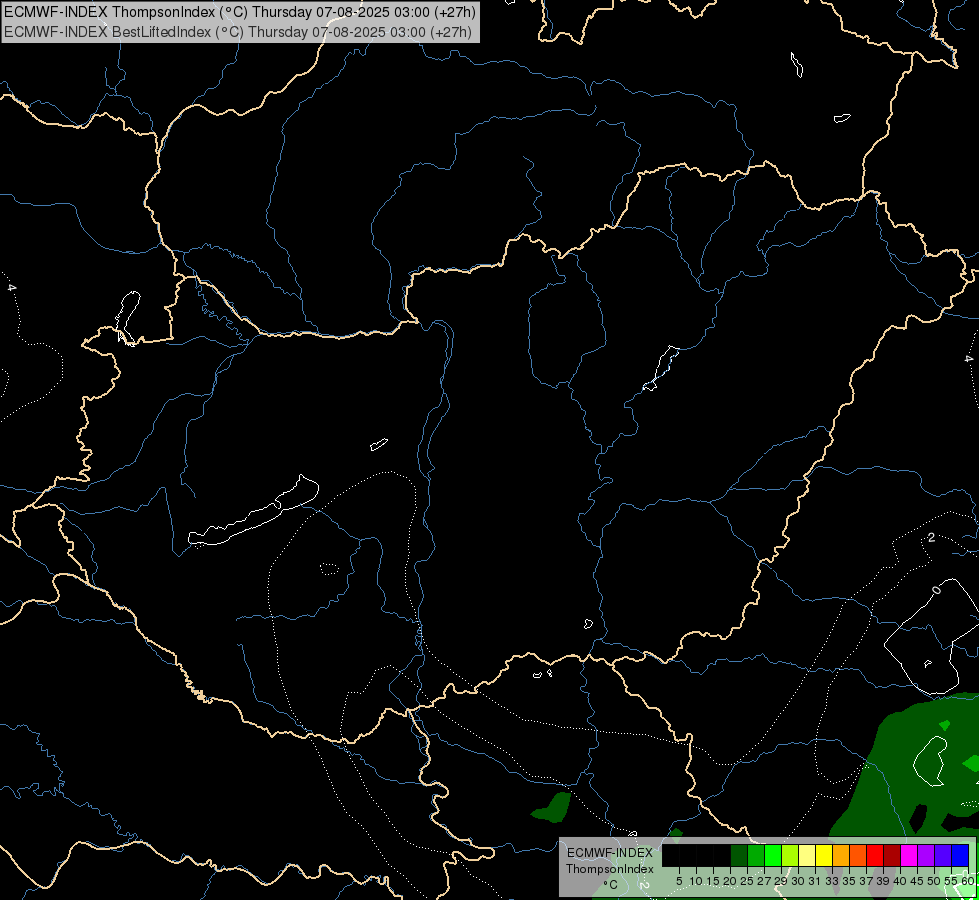Select the magenta 40–45 legend swatch
Viewport: 979px width, 900px height.
pos(910,855)
